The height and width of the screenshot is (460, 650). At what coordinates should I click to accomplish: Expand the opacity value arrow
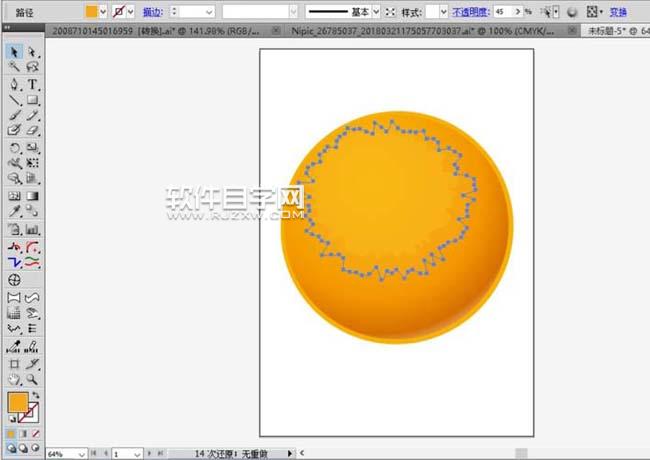click(x=517, y=12)
